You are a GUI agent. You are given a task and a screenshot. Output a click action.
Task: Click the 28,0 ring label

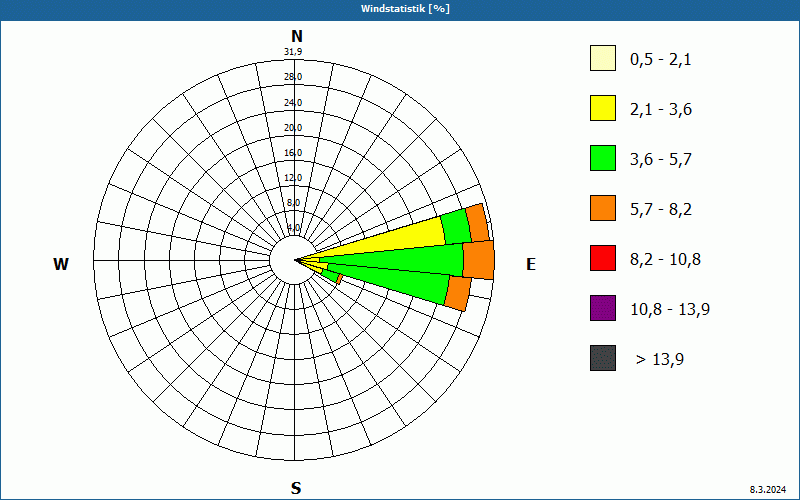[x=293, y=77]
